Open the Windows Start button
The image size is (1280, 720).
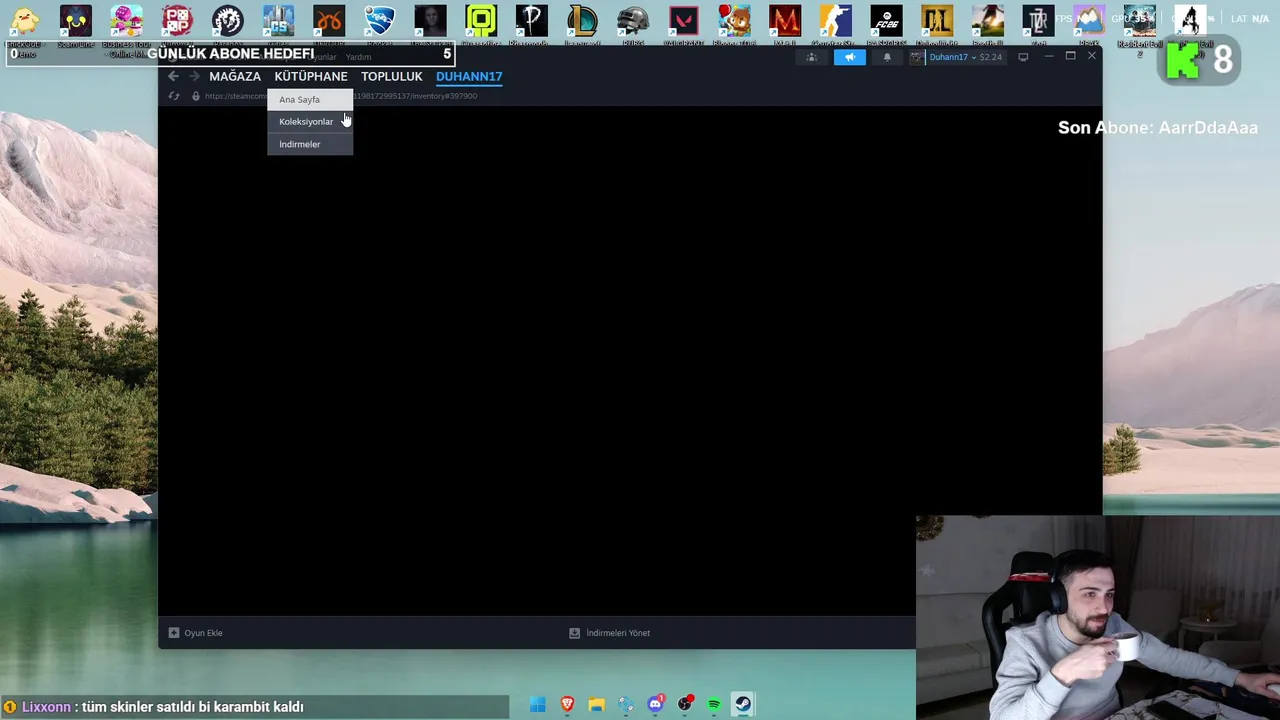tap(537, 705)
